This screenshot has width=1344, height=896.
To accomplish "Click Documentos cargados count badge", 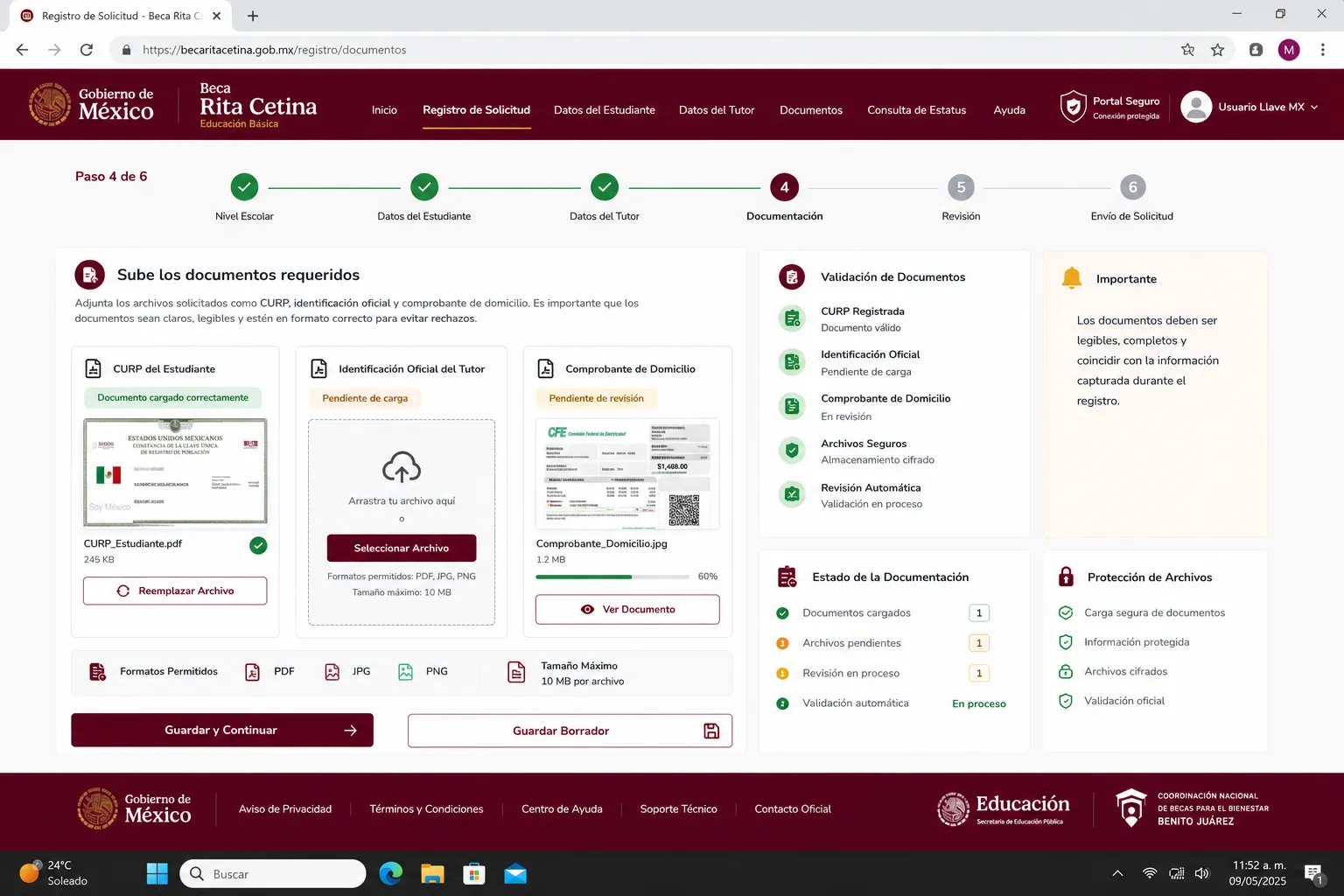I will tap(979, 612).
